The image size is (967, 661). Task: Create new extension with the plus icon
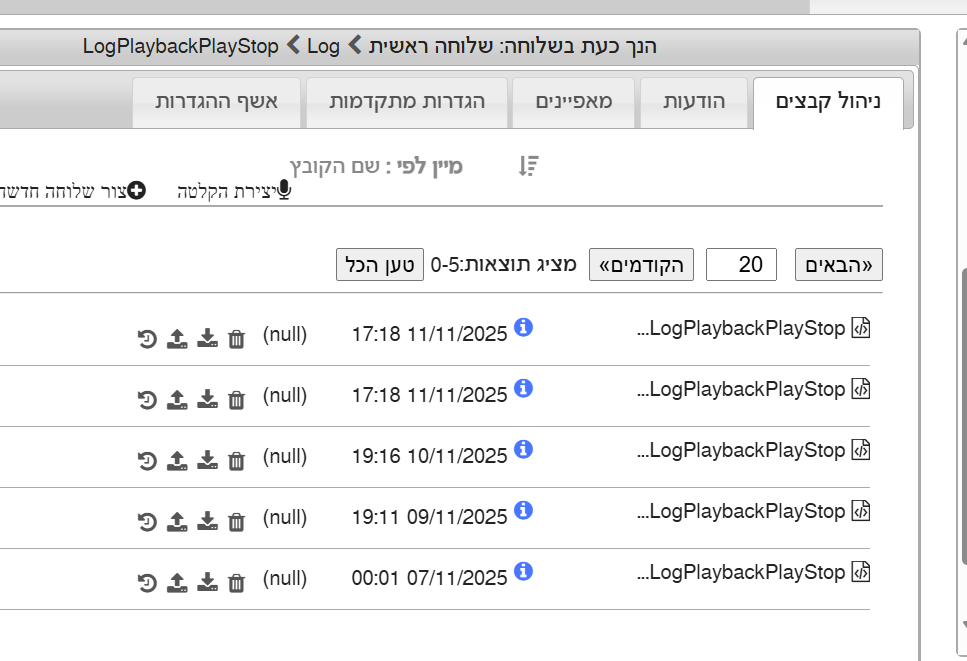[136, 190]
